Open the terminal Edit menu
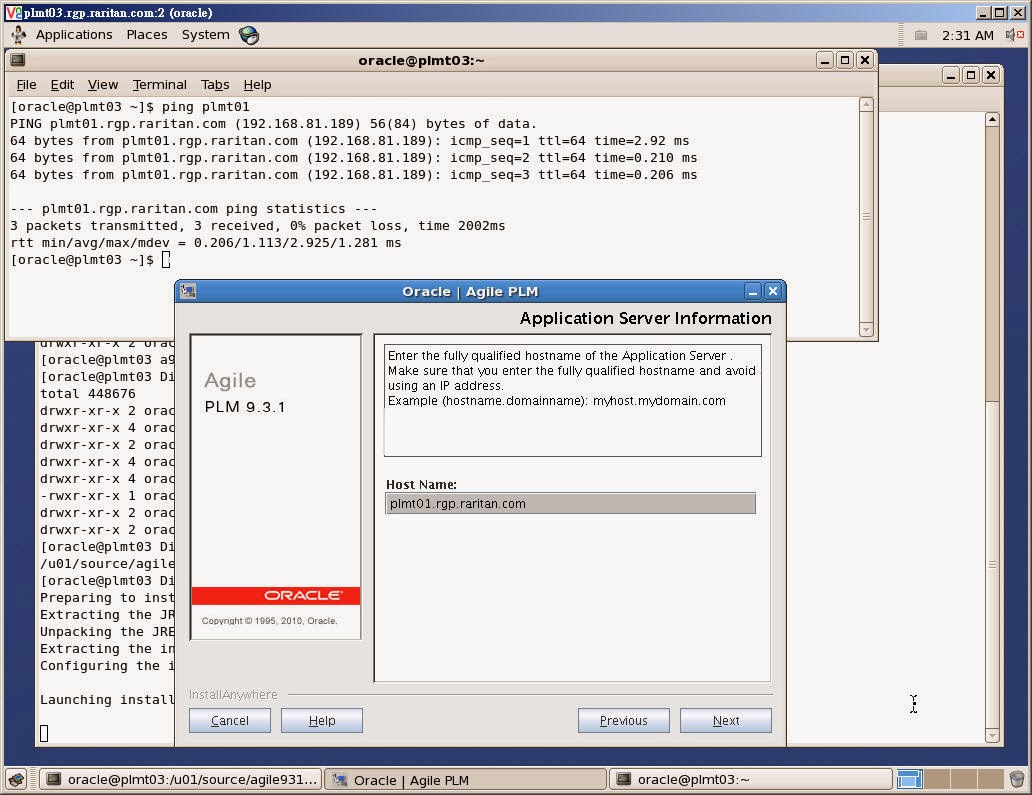Screen dimensions: 1032x795 point(62,85)
